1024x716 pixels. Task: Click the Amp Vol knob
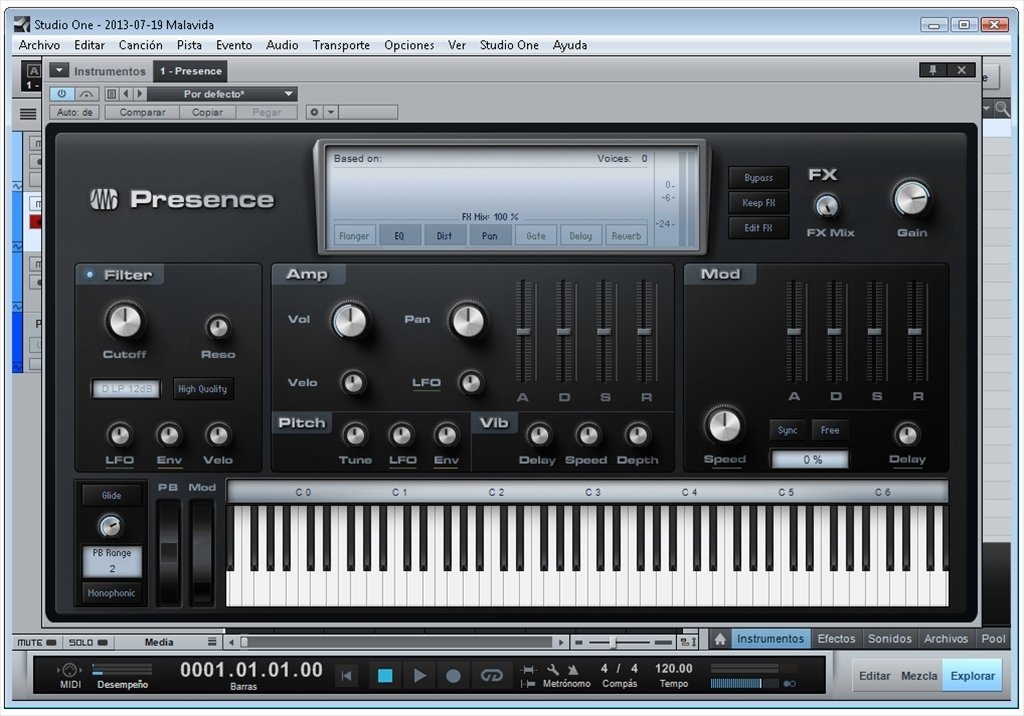click(350, 321)
